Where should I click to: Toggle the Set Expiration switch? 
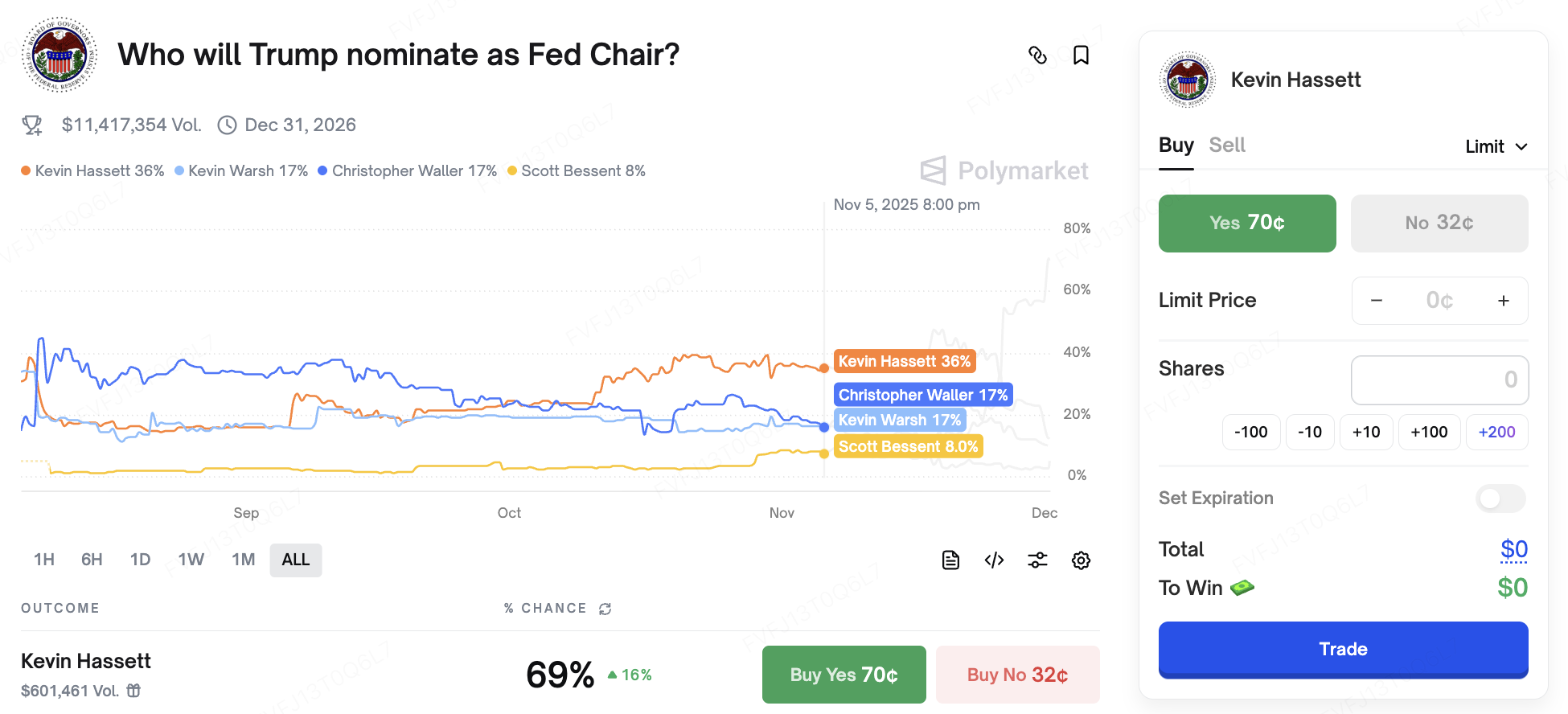coord(1500,499)
